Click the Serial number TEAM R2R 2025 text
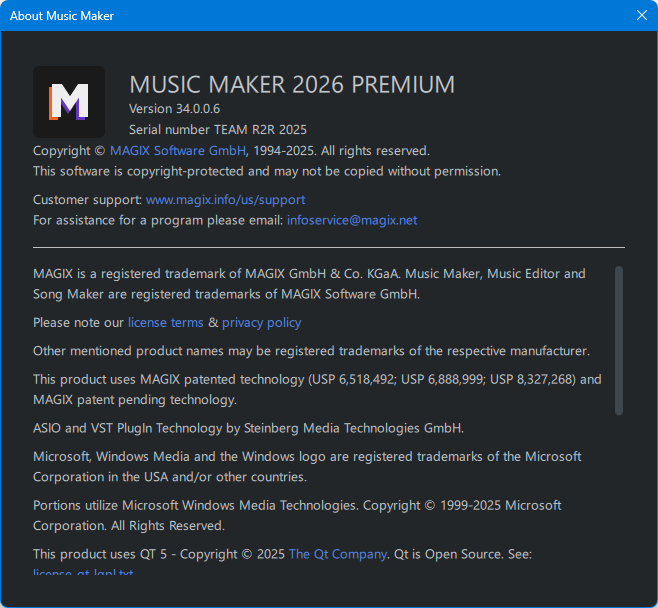 click(217, 129)
